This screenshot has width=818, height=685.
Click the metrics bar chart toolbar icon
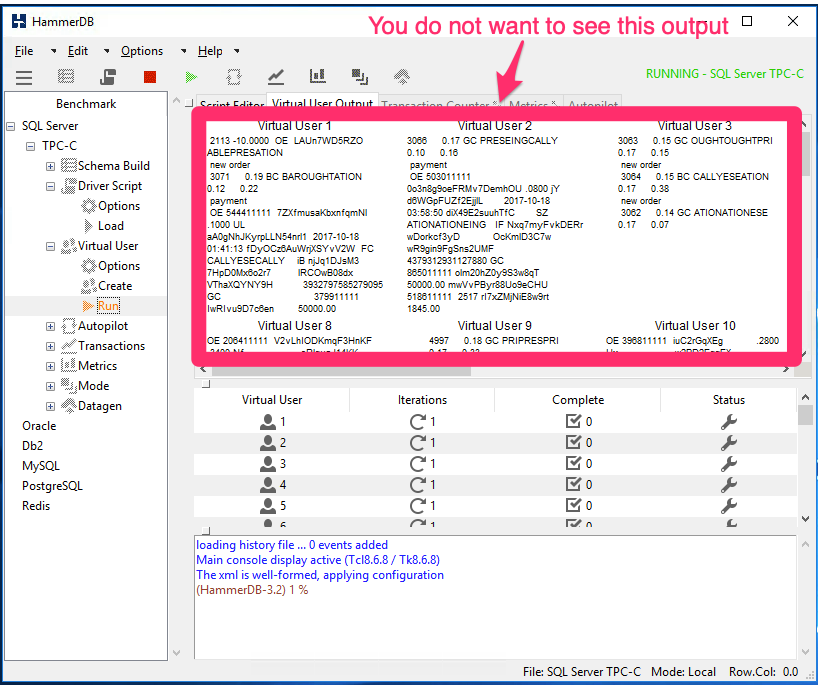[318, 76]
